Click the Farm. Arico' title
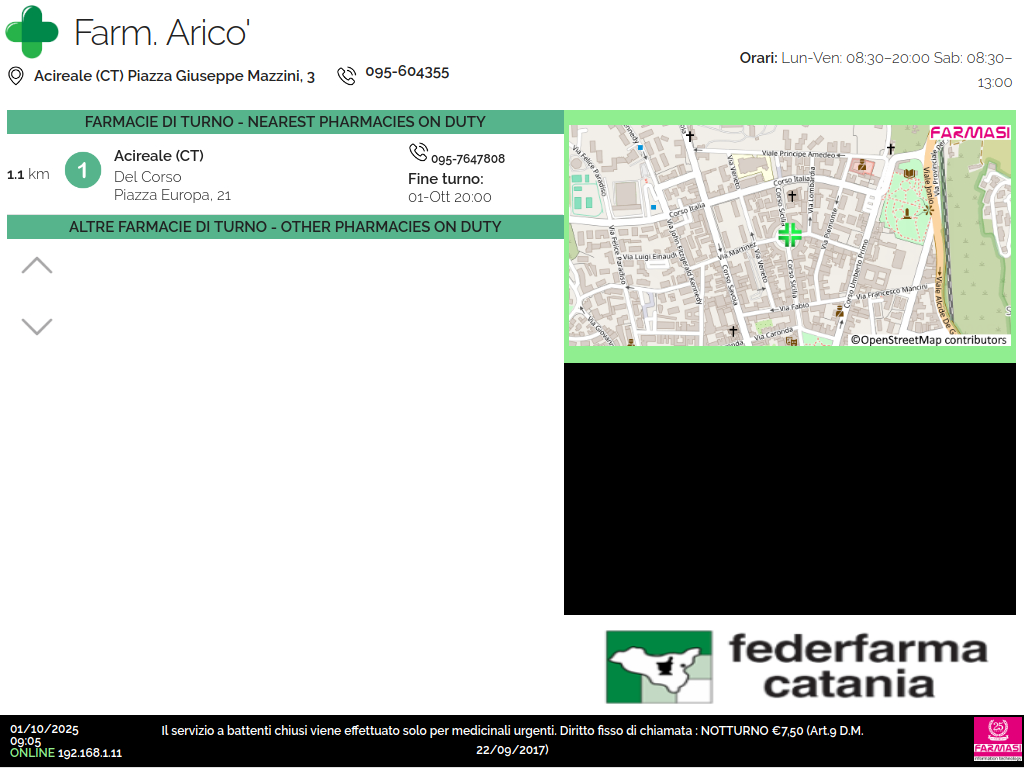The height and width of the screenshot is (768, 1024). 161,33
